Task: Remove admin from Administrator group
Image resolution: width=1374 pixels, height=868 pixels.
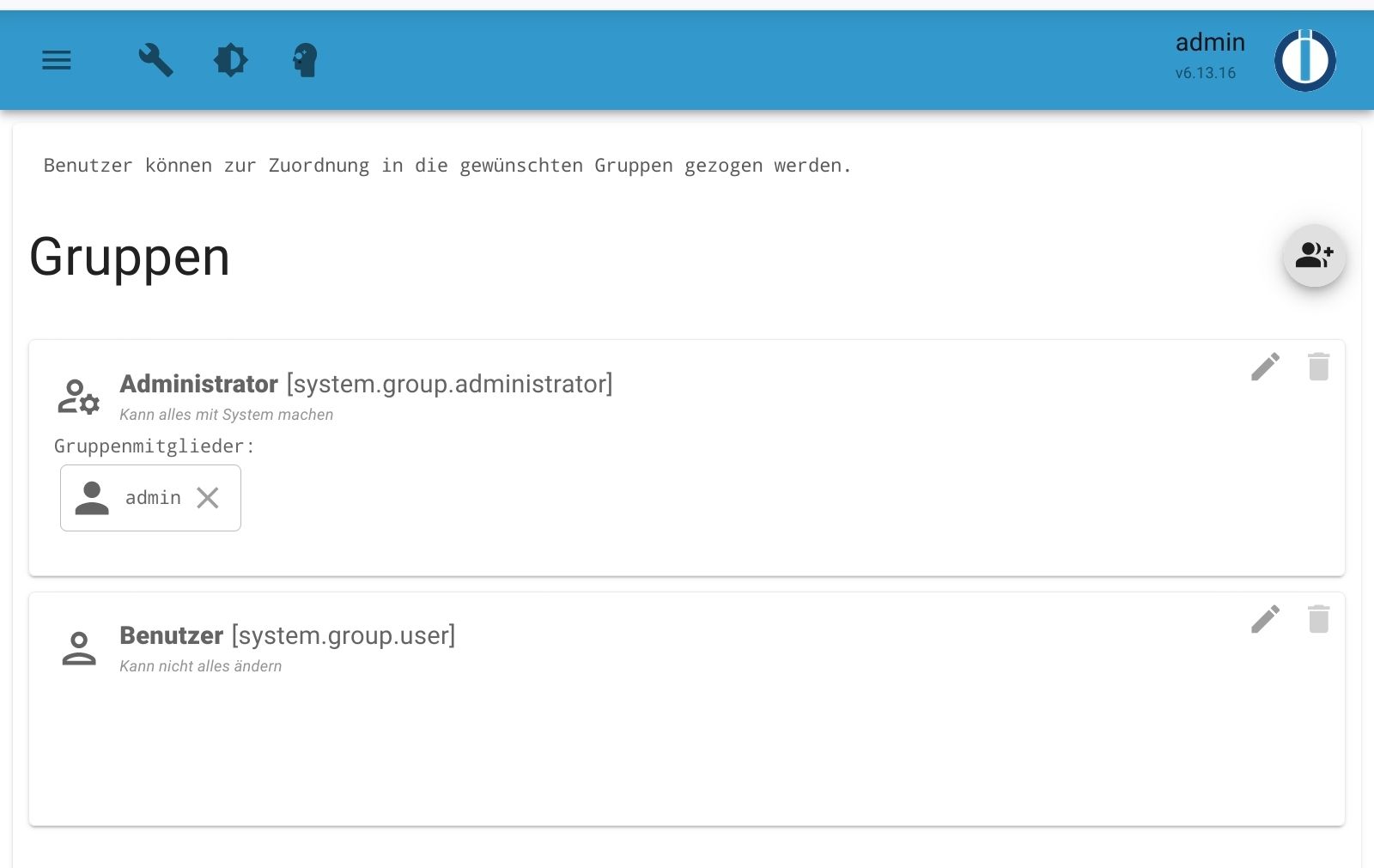Action: (208, 498)
